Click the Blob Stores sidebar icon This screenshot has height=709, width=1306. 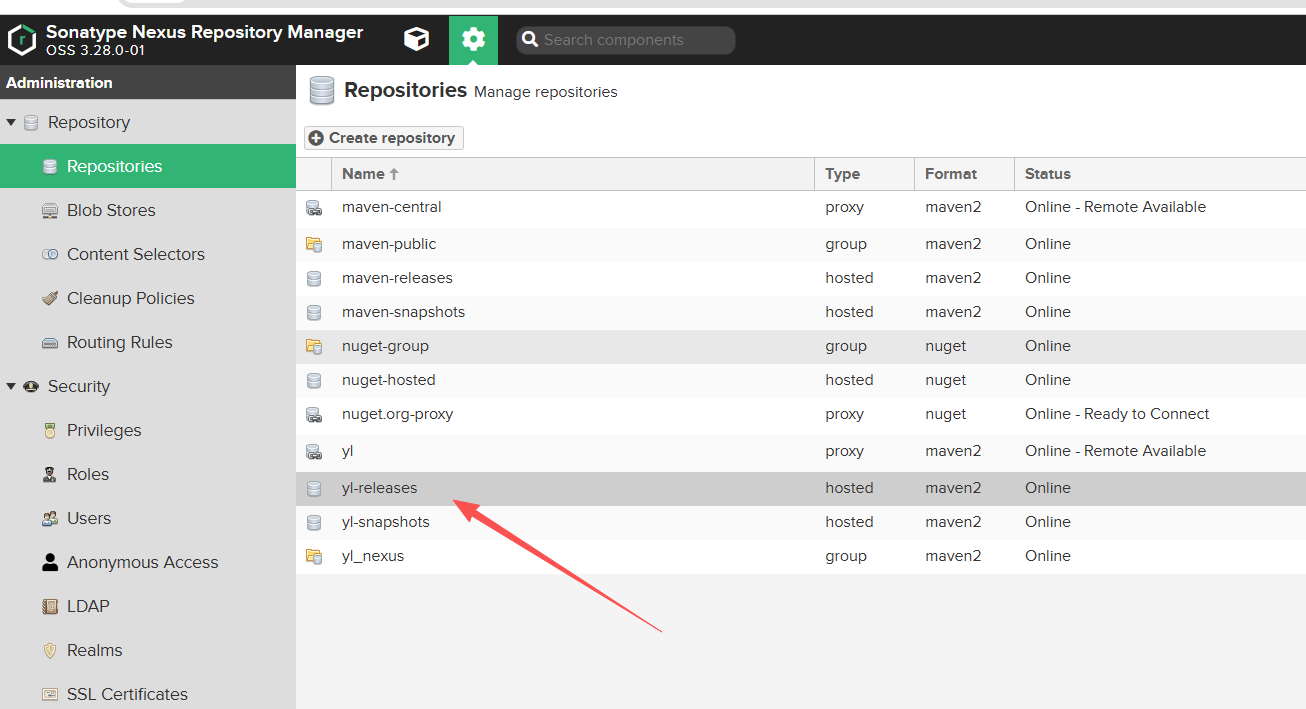50,210
